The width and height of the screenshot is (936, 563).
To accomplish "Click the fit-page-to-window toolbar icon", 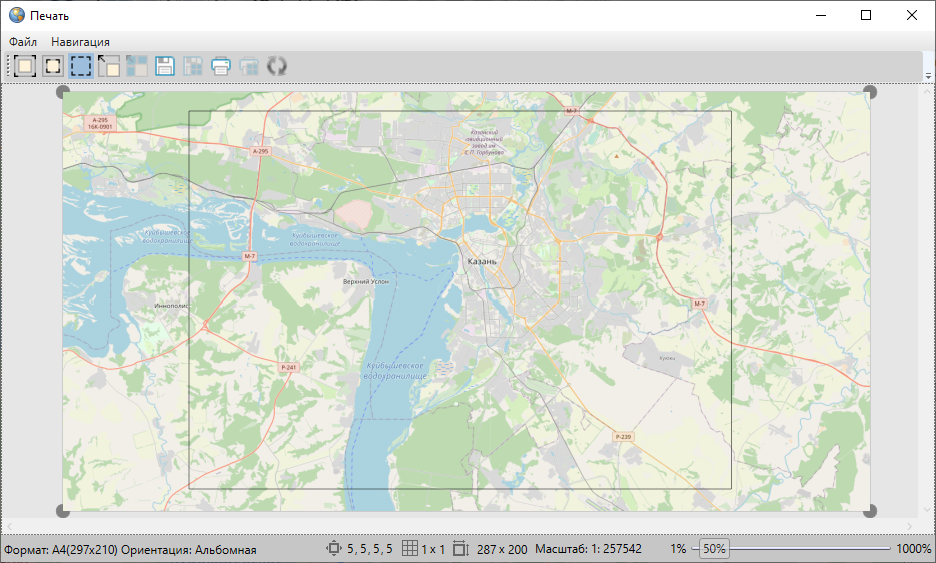I will [25, 67].
